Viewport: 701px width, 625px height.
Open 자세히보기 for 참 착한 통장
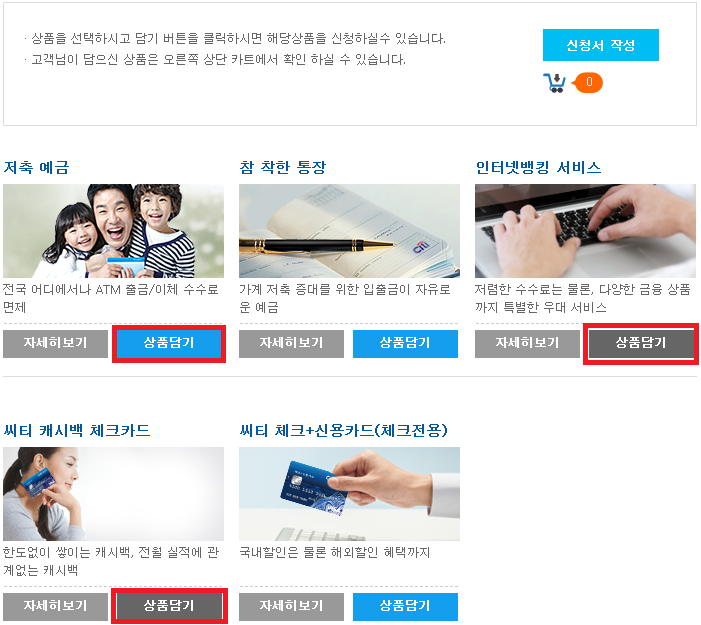291,343
